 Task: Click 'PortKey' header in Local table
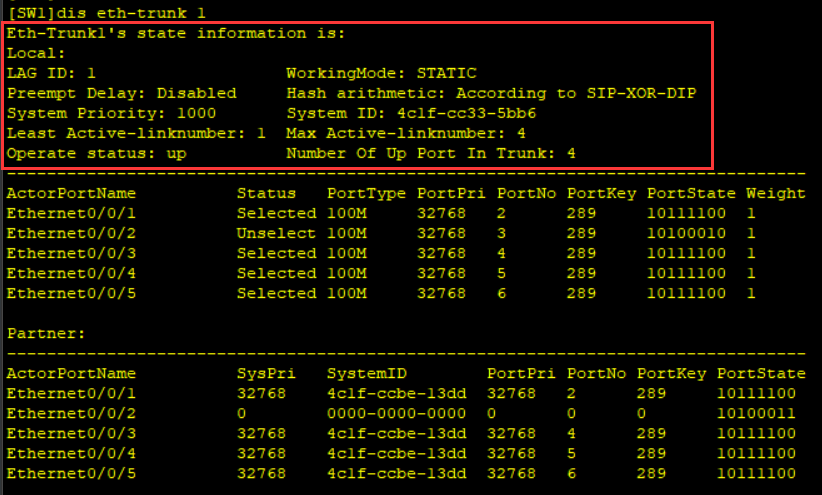click(x=601, y=193)
